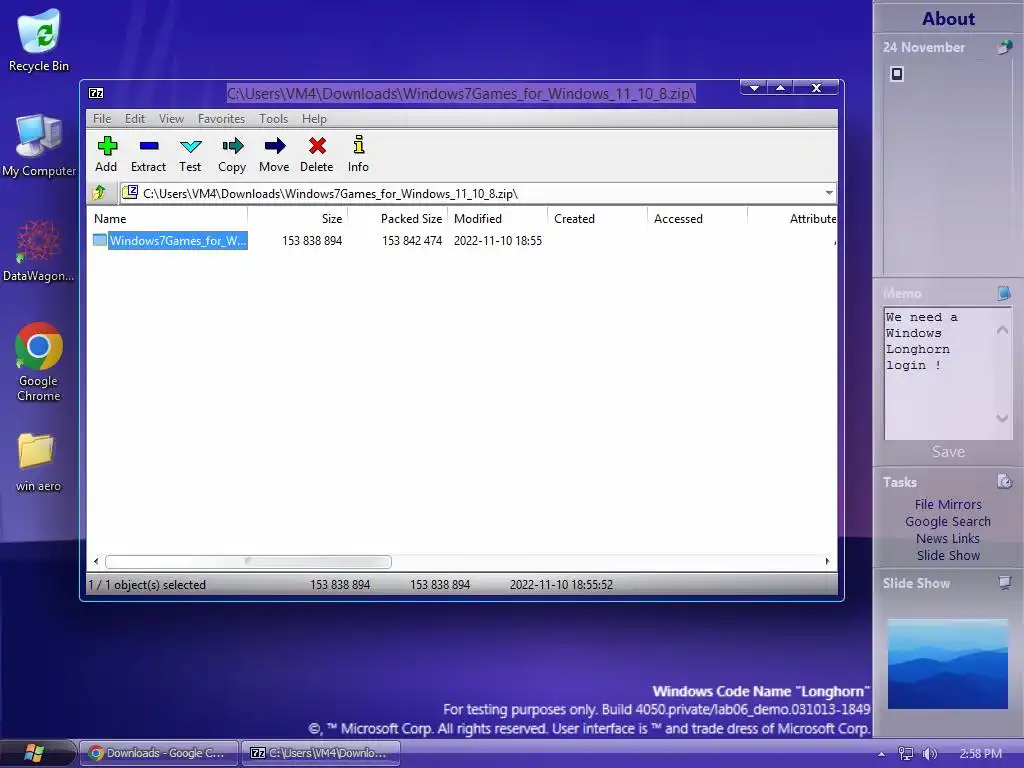The height and width of the screenshot is (768, 1024).
Task: Click the small square under 24 November
Action: point(897,74)
